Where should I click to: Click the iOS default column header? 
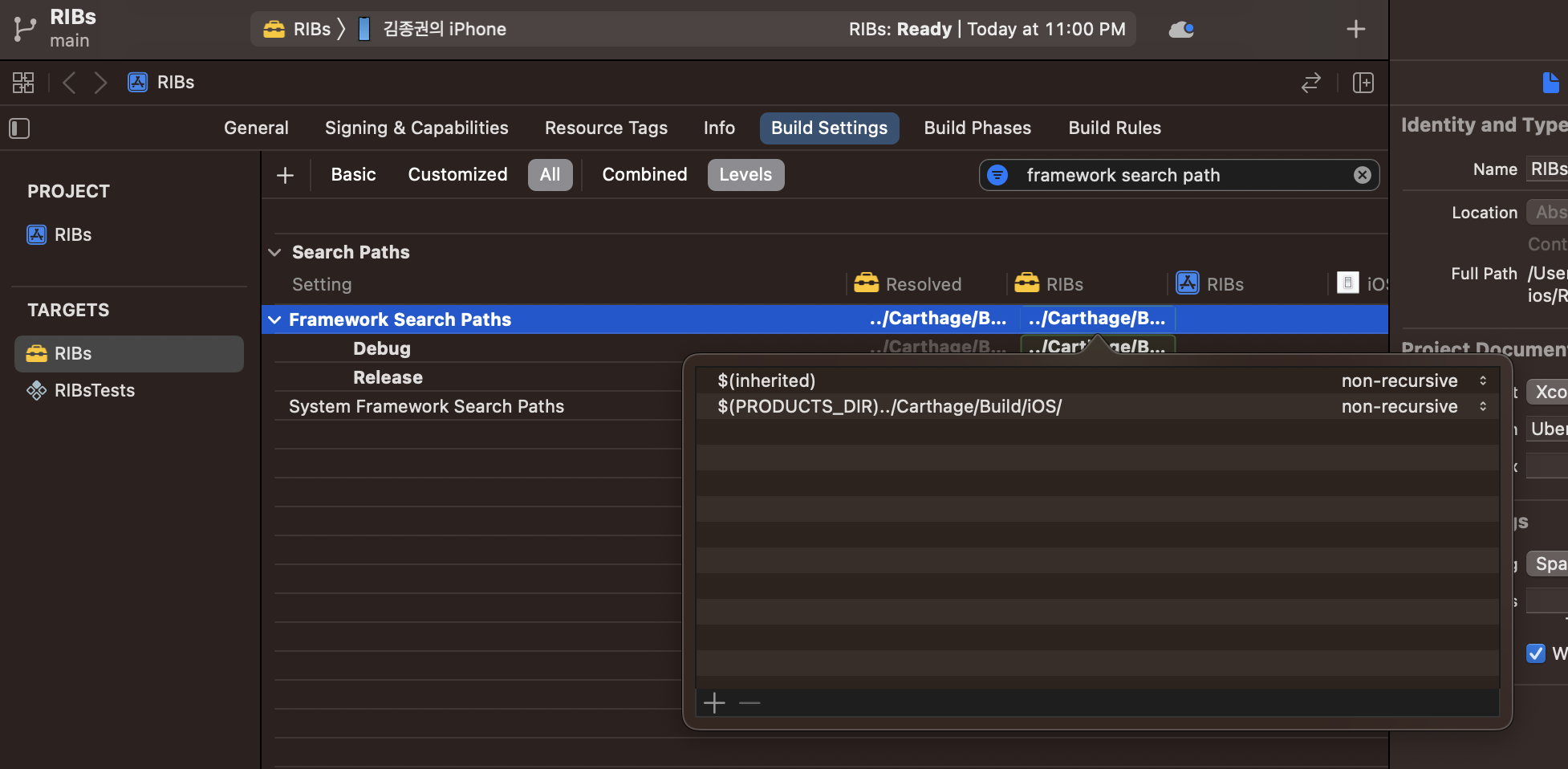[1362, 285]
